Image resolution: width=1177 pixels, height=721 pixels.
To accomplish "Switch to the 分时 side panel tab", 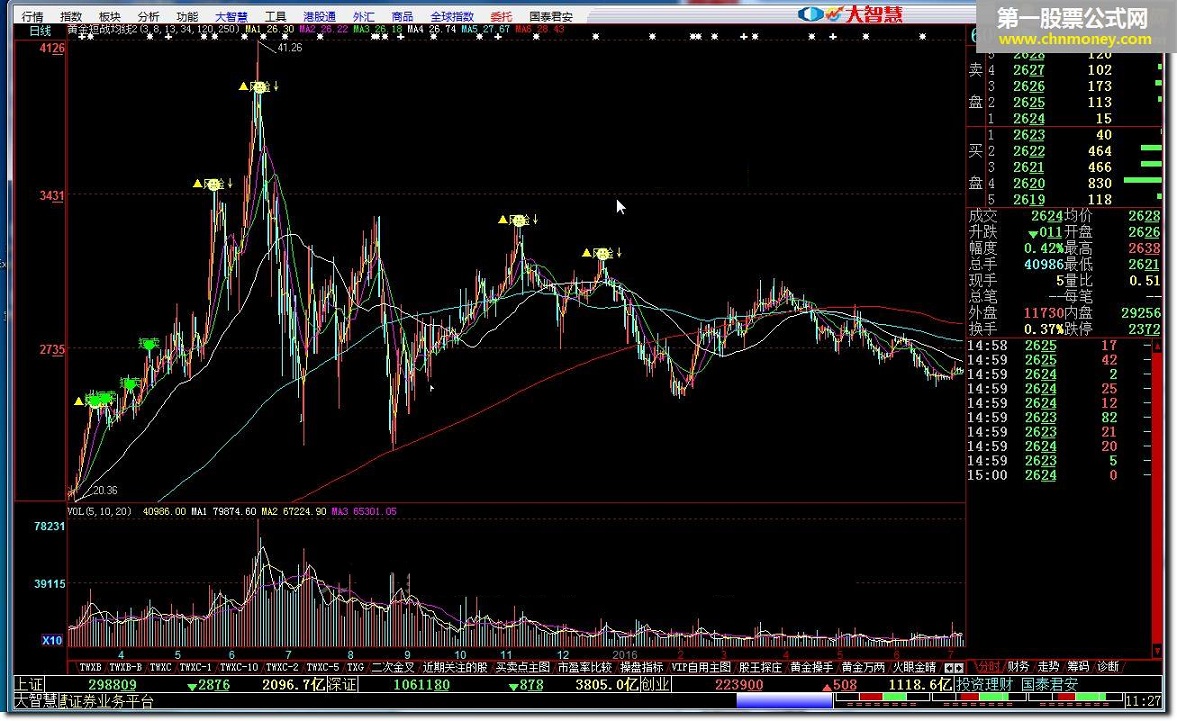I will tap(989, 666).
